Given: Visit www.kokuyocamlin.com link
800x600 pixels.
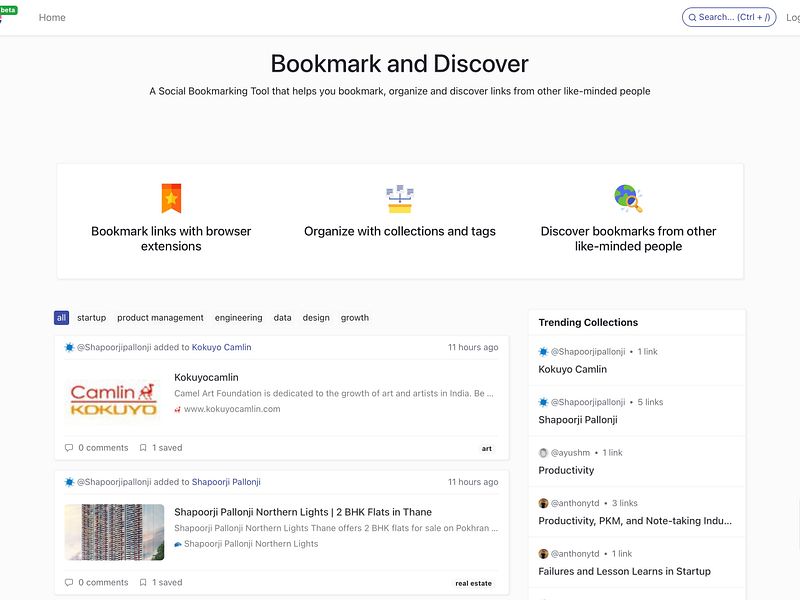Looking at the screenshot, I should tap(232, 409).
